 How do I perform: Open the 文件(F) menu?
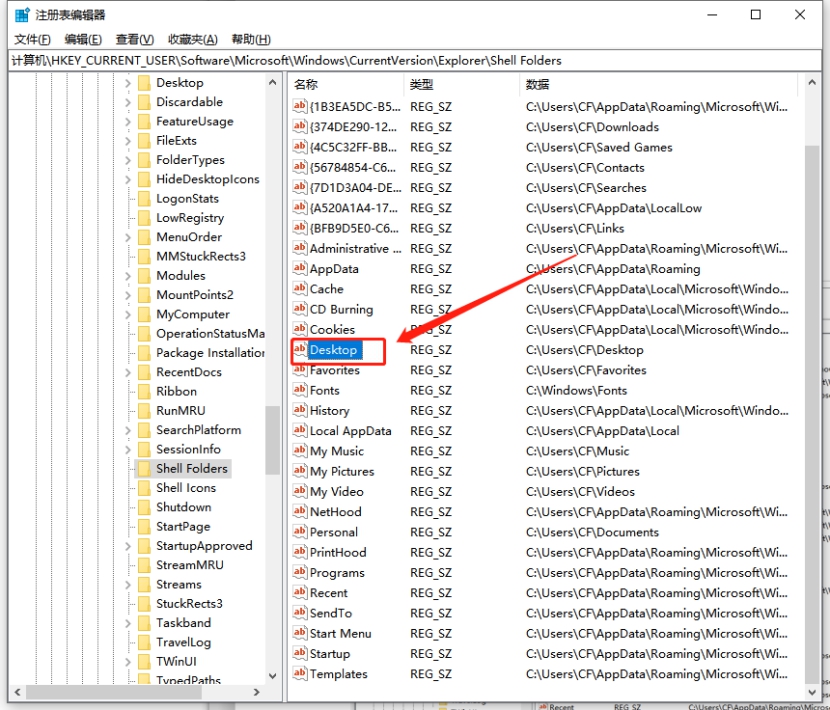32,39
